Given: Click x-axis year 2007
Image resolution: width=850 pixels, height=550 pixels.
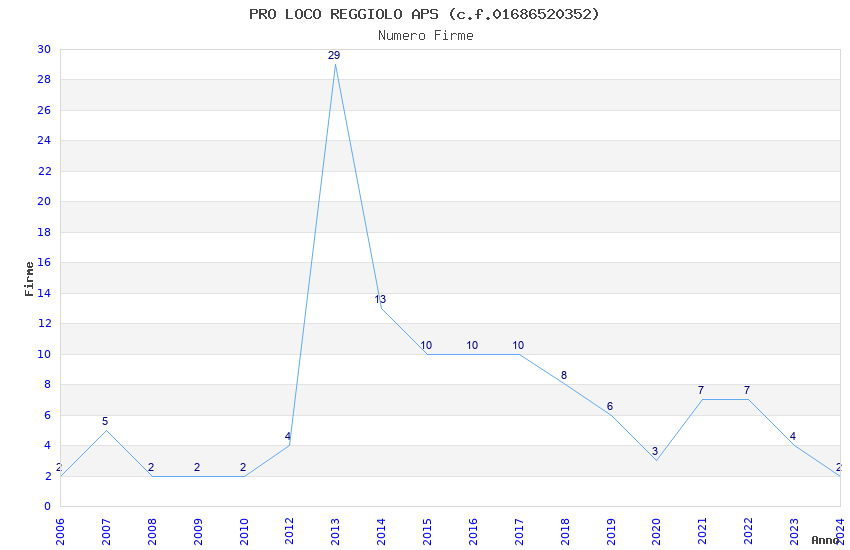Looking at the screenshot, I should 106,531.
